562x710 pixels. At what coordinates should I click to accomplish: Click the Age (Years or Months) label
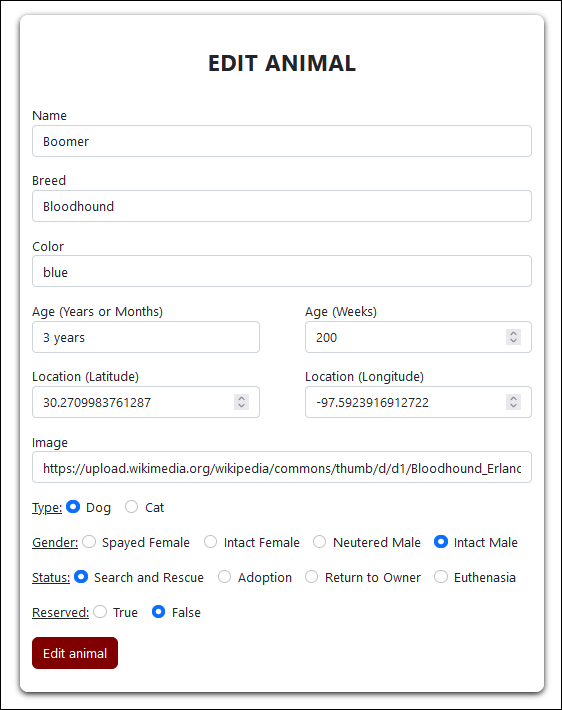click(97, 312)
